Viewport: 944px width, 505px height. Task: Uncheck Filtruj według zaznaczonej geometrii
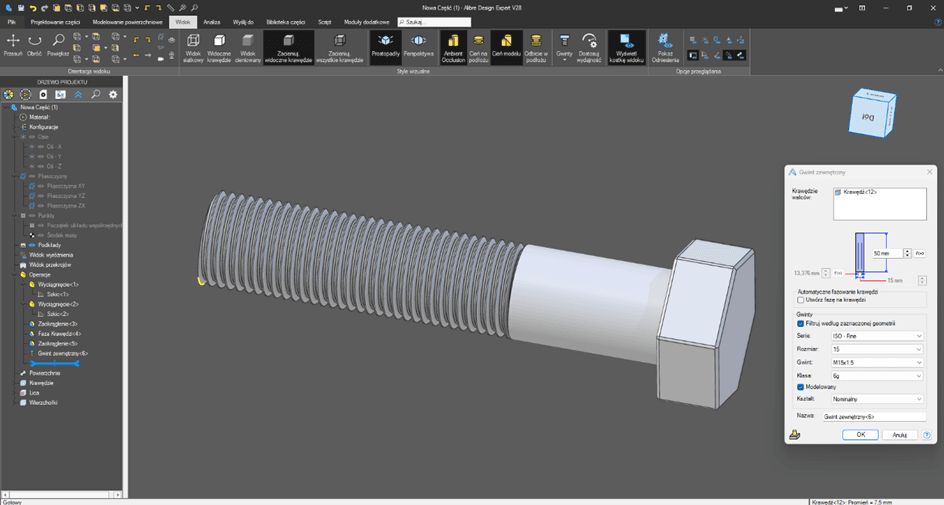pyautogui.click(x=801, y=324)
